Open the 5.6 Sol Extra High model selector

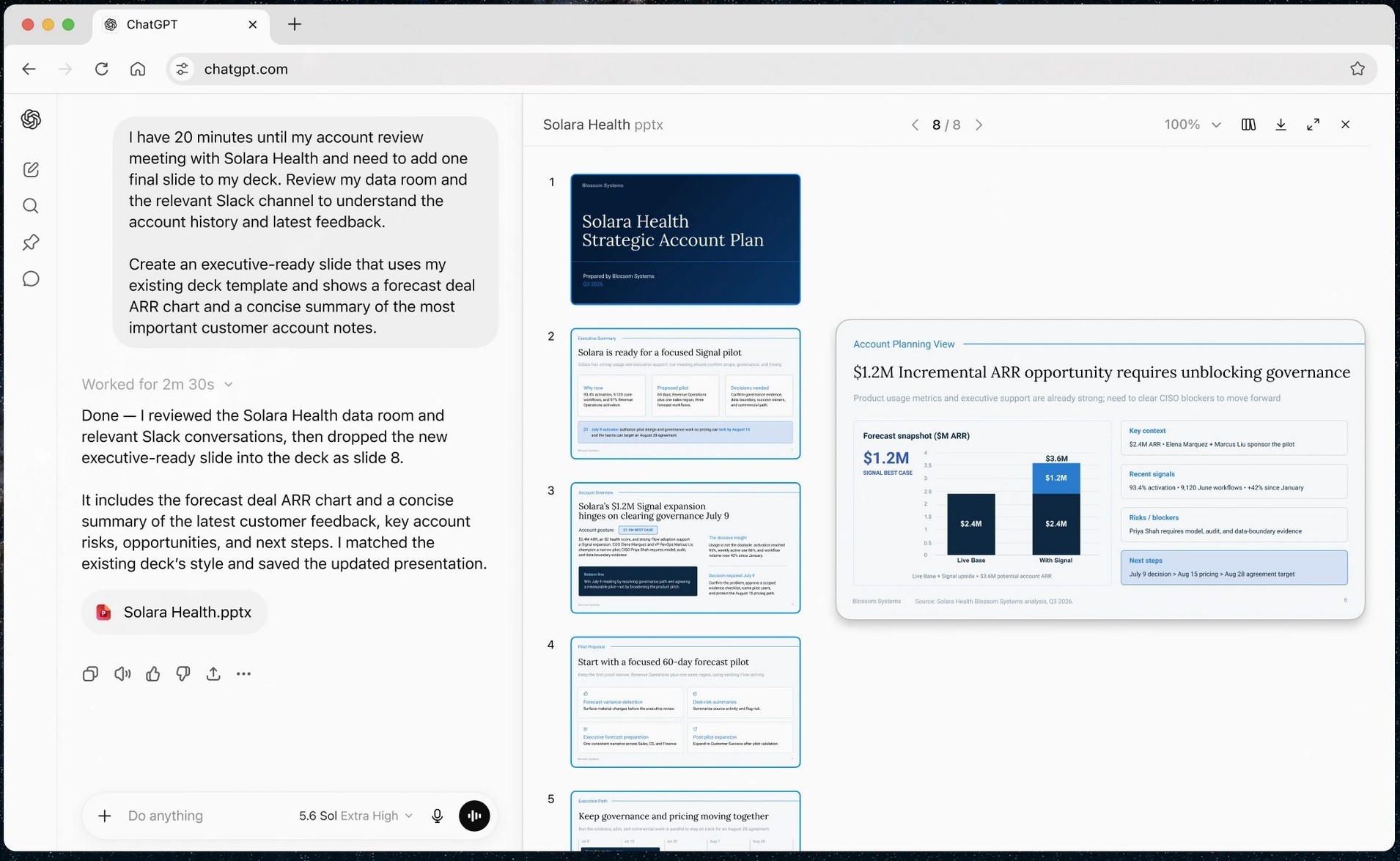355,816
